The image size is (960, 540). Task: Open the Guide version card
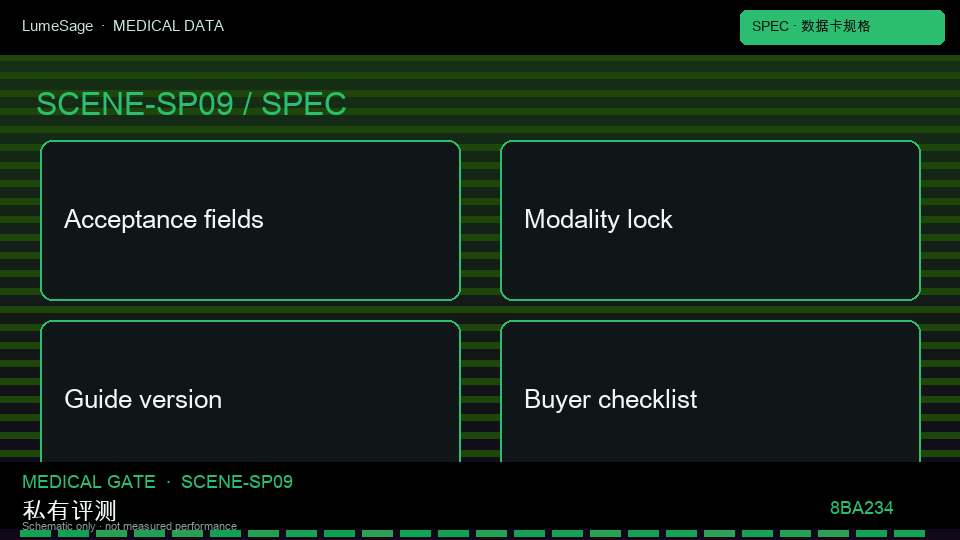250,391
